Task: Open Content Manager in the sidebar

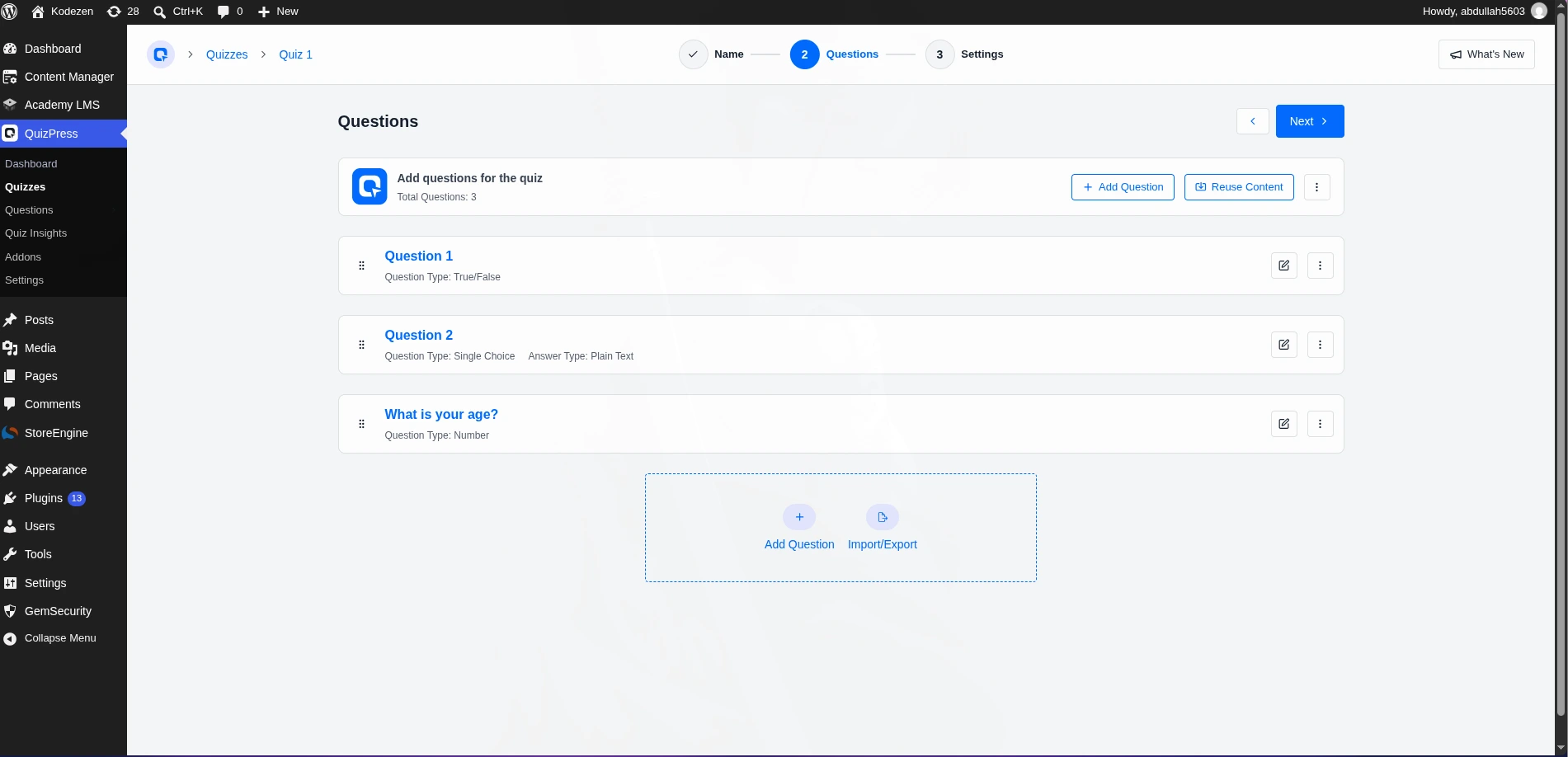Action: click(x=64, y=77)
